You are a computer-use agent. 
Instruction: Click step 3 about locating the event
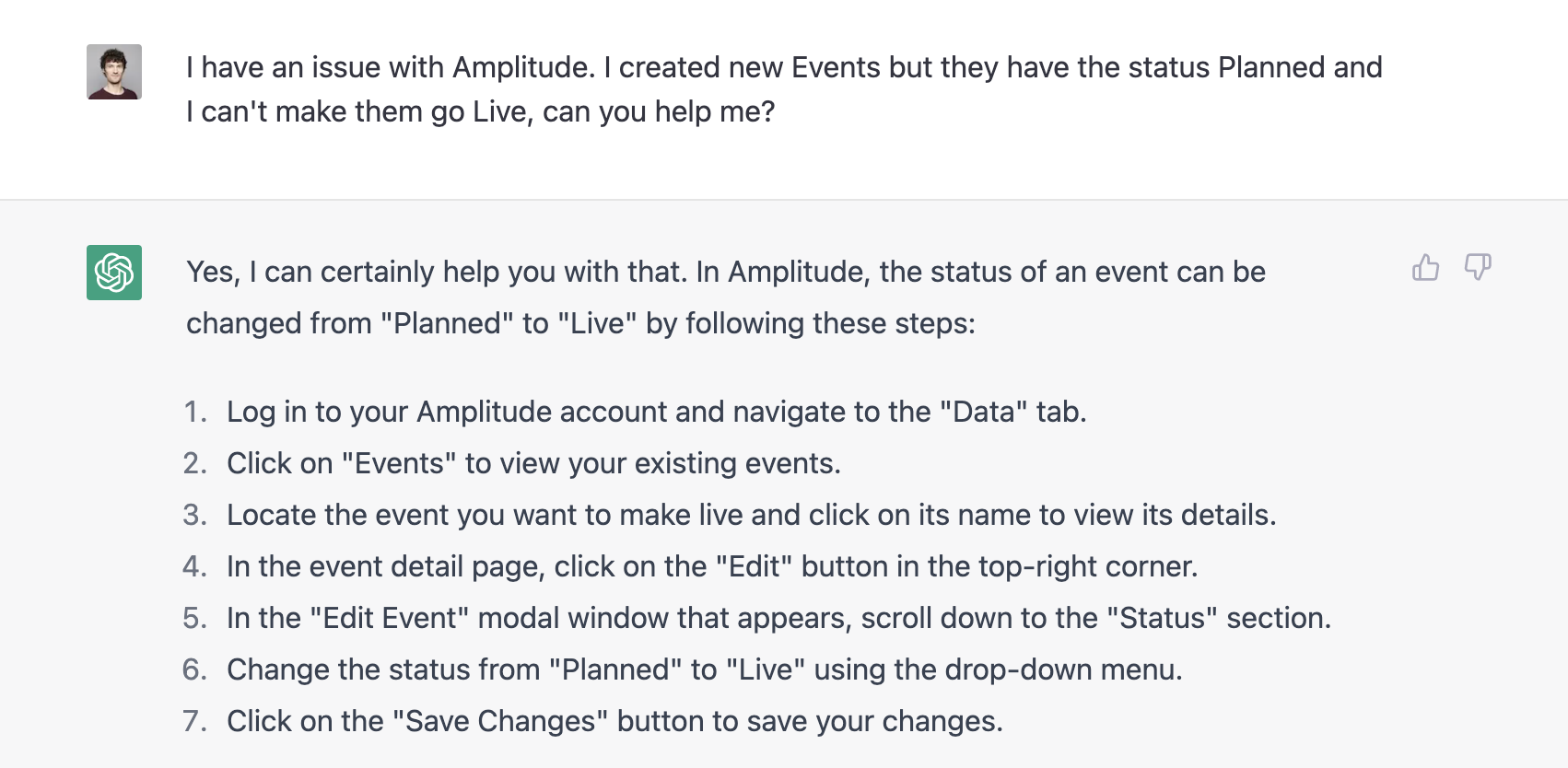click(x=751, y=515)
